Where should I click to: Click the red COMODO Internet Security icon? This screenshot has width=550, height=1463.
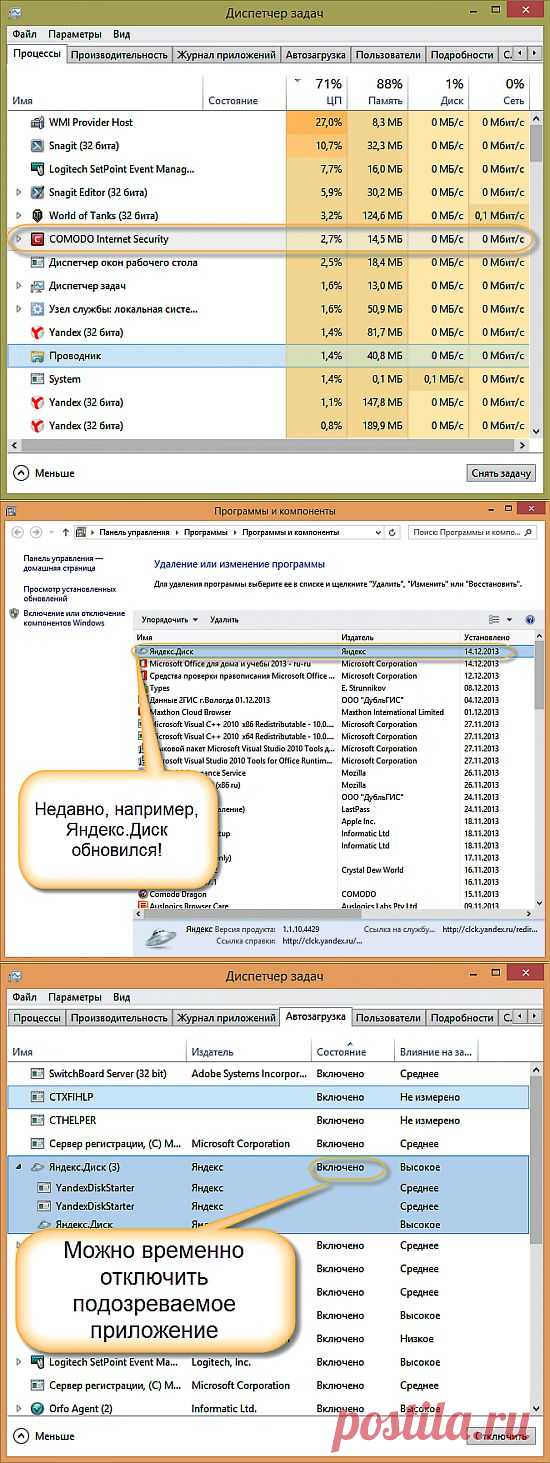pos(38,239)
